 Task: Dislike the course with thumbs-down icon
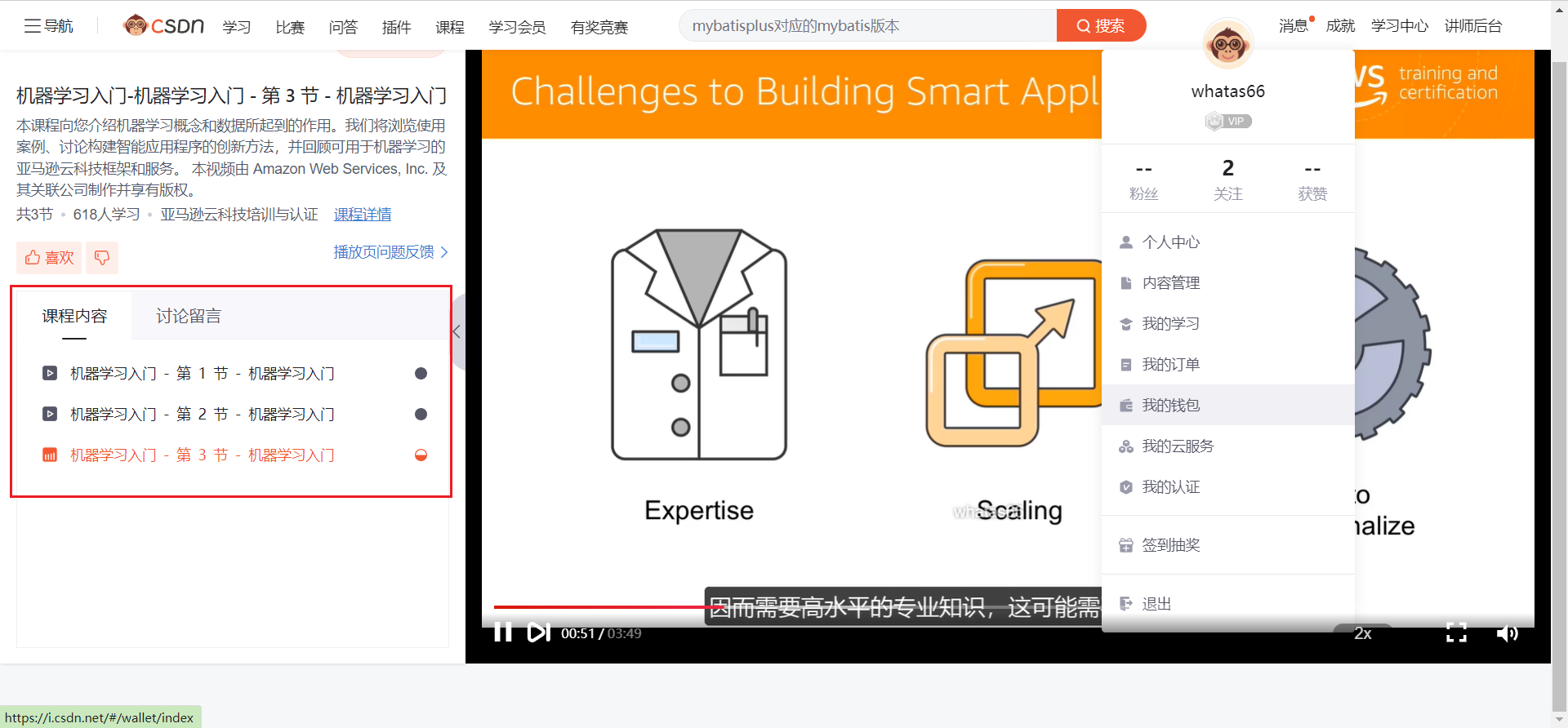[x=102, y=258]
